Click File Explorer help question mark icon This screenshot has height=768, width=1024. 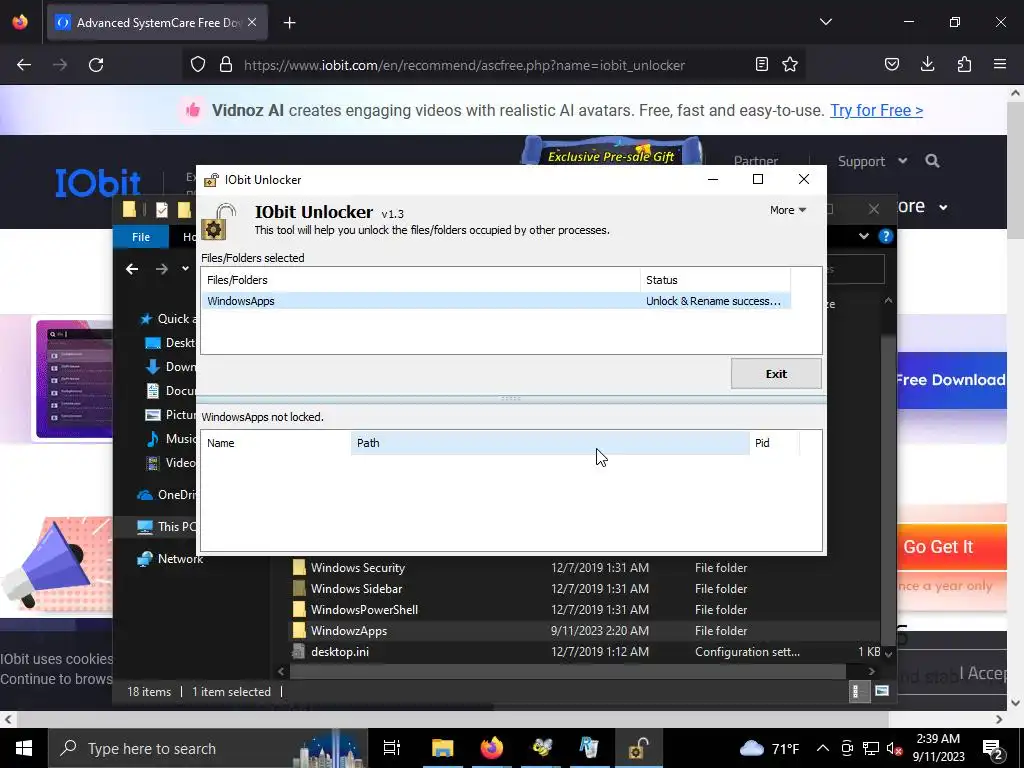point(886,236)
